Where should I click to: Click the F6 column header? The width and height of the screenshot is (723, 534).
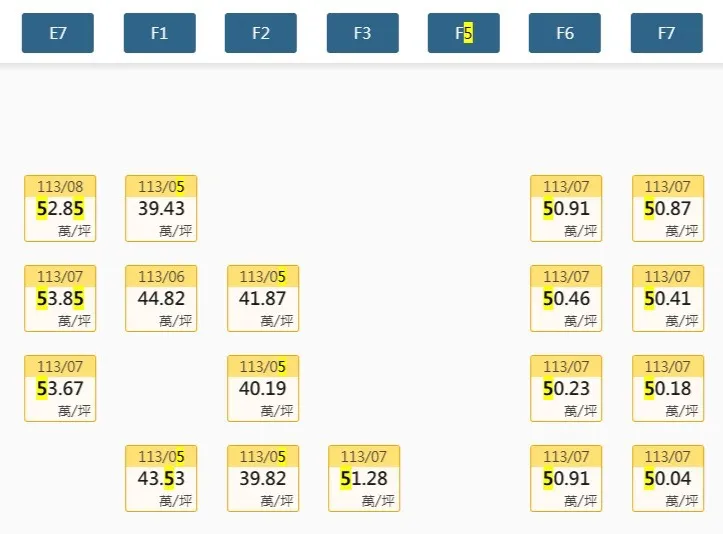565,33
